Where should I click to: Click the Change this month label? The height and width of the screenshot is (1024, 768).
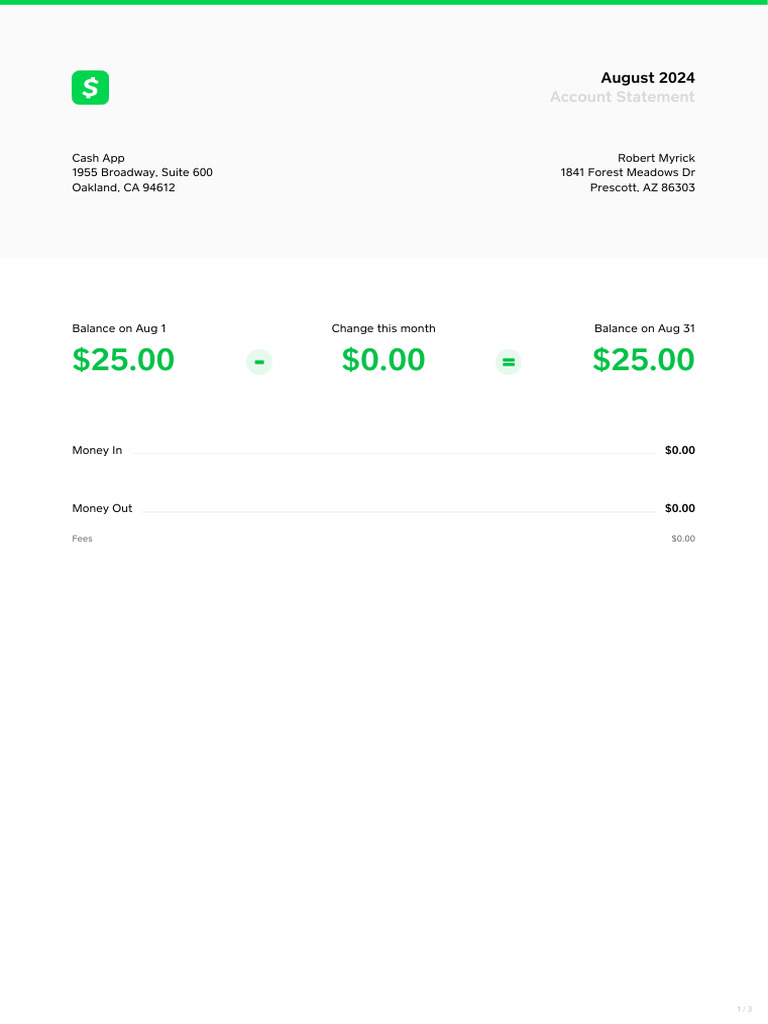coord(383,328)
